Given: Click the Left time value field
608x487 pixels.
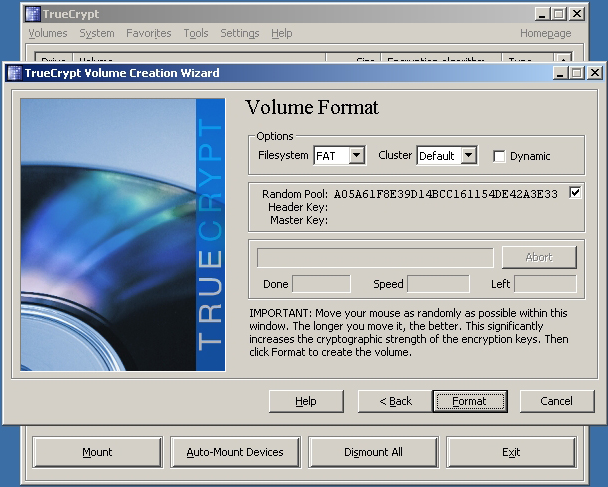Looking at the screenshot, I should point(545,284).
